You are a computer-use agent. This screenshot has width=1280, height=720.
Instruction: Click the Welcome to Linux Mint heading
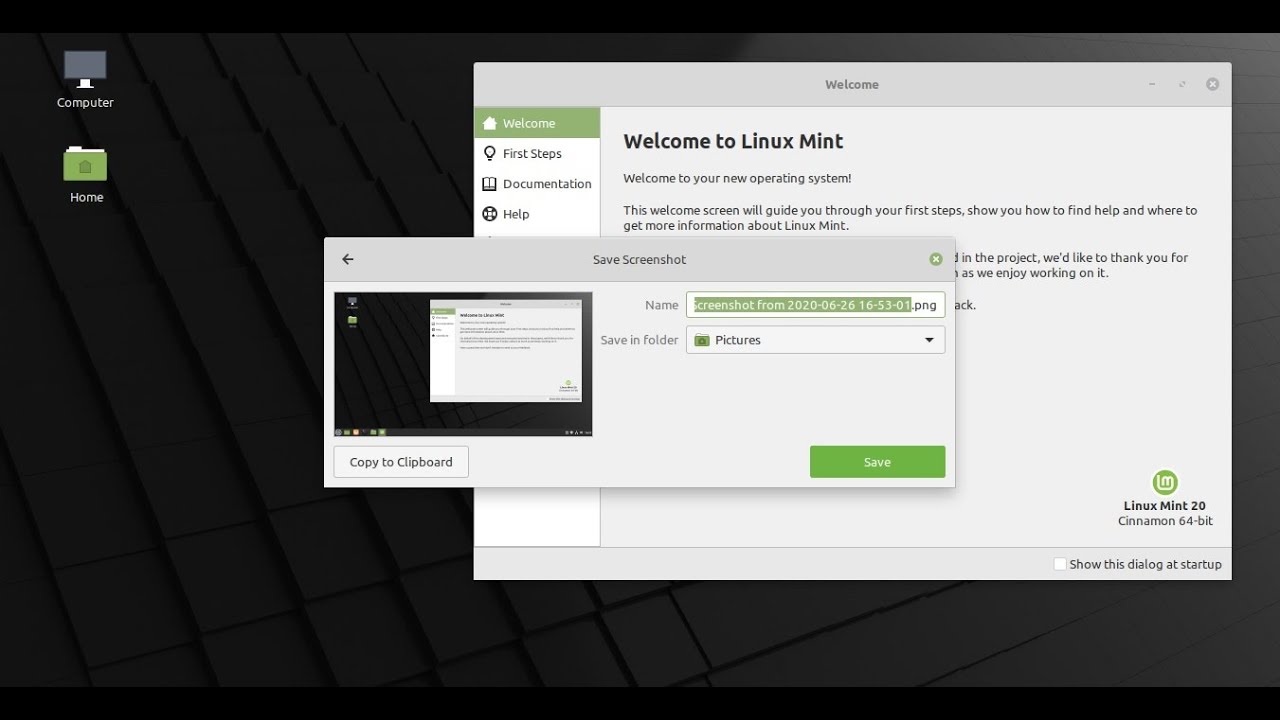pyautogui.click(x=733, y=141)
